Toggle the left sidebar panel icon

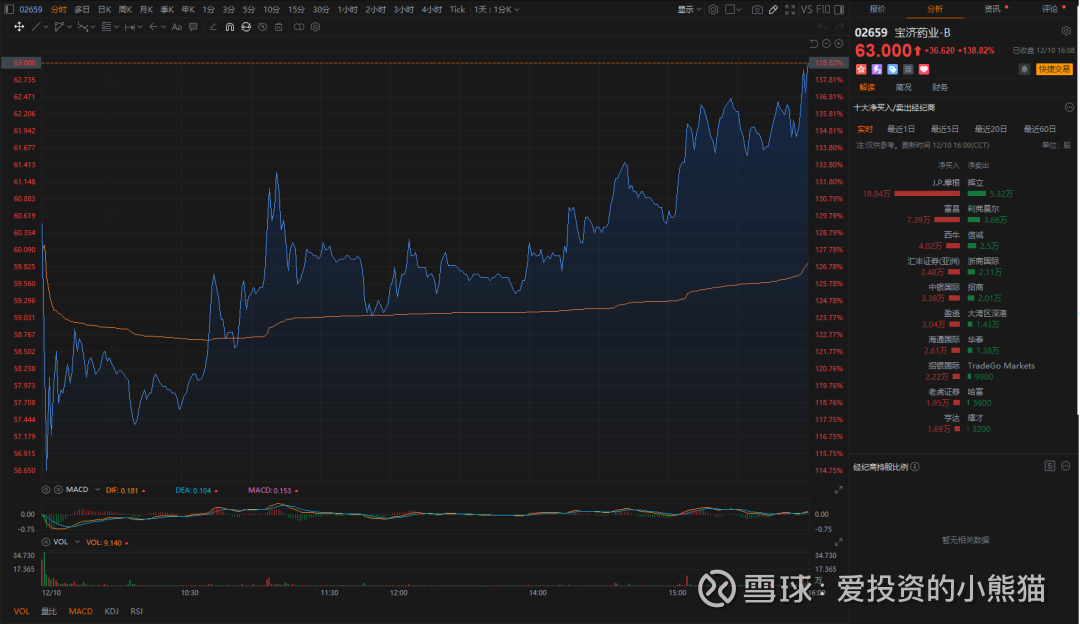(9, 10)
